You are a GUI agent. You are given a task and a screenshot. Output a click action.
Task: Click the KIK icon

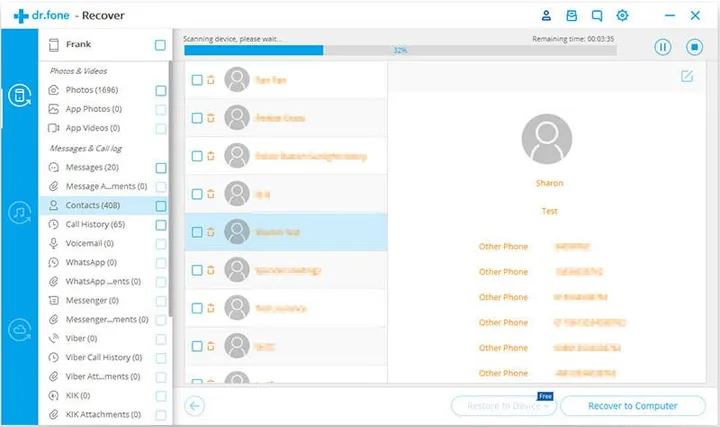(54, 395)
